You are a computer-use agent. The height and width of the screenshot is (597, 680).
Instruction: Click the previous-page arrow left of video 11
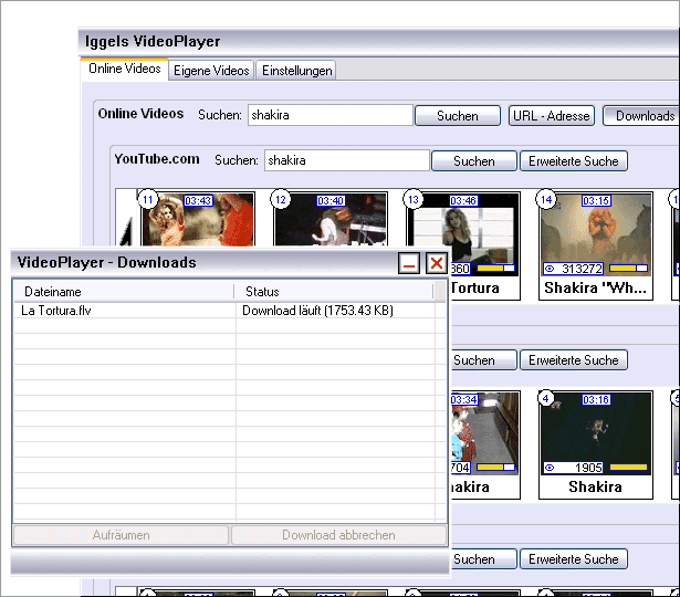pos(126,232)
